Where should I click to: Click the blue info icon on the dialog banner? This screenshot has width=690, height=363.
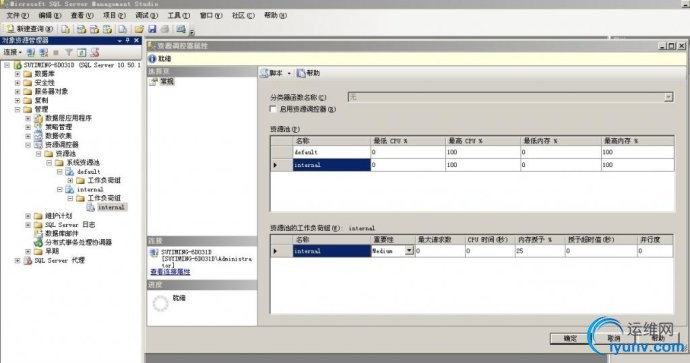point(152,59)
